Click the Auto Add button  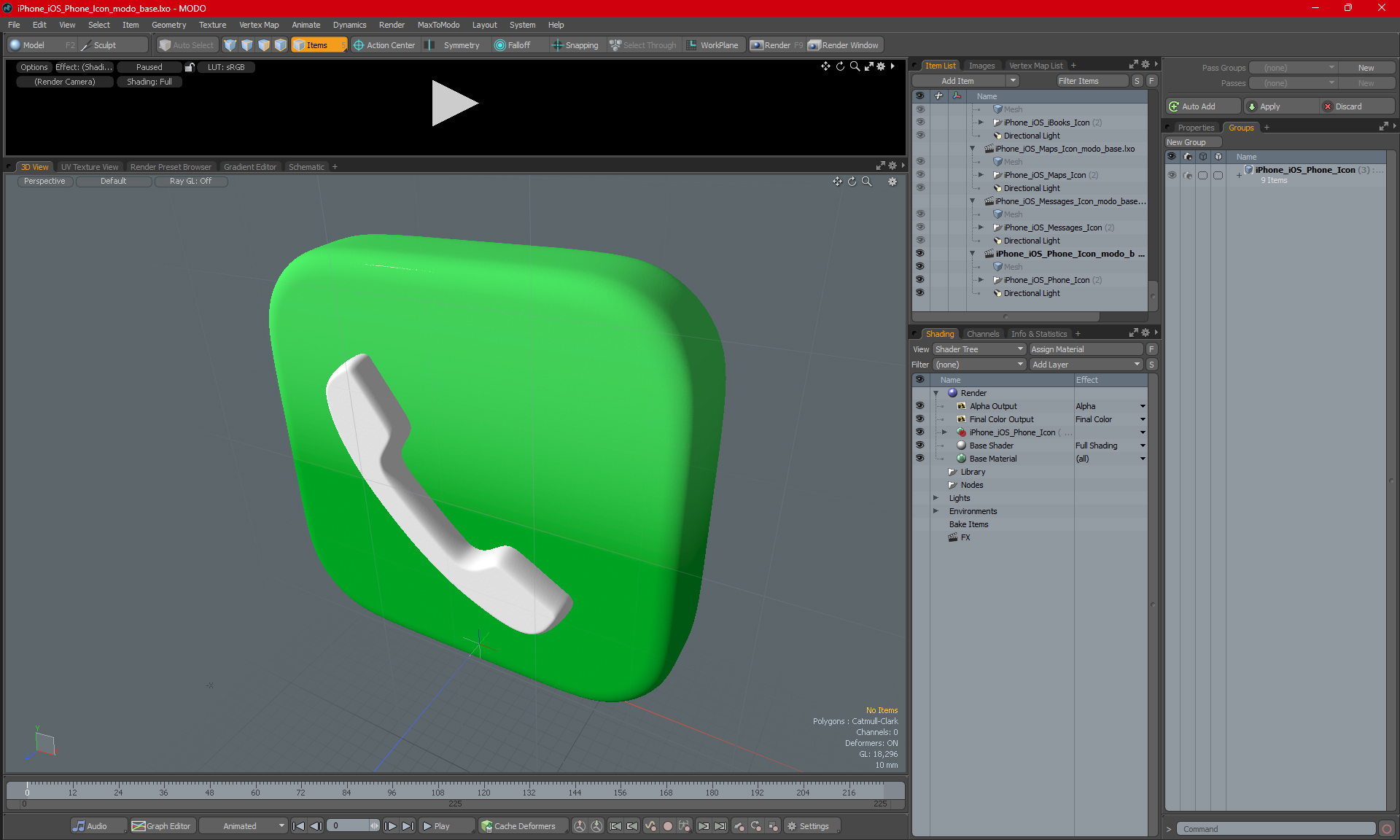pyautogui.click(x=1201, y=106)
